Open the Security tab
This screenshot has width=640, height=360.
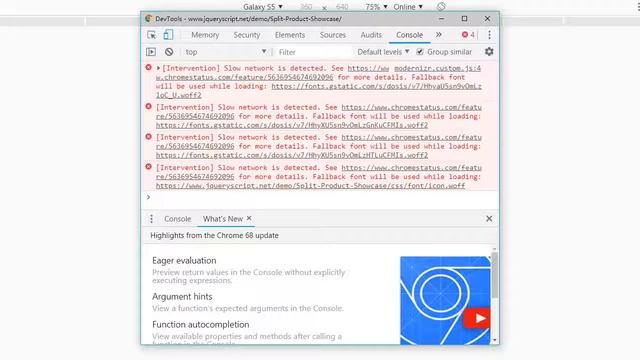coord(247,35)
